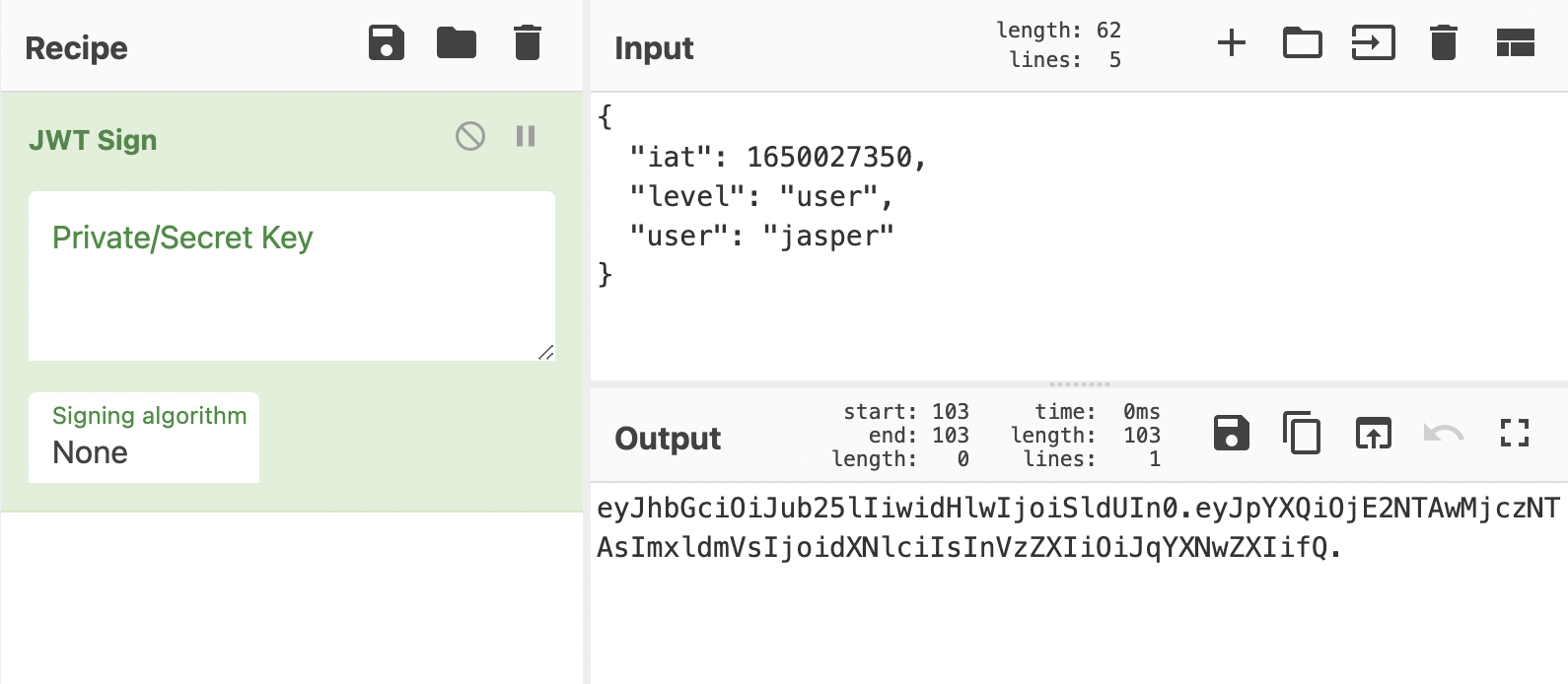The width and height of the screenshot is (1568, 684).
Task: Undo the last output action
Action: tap(1443, 434)
